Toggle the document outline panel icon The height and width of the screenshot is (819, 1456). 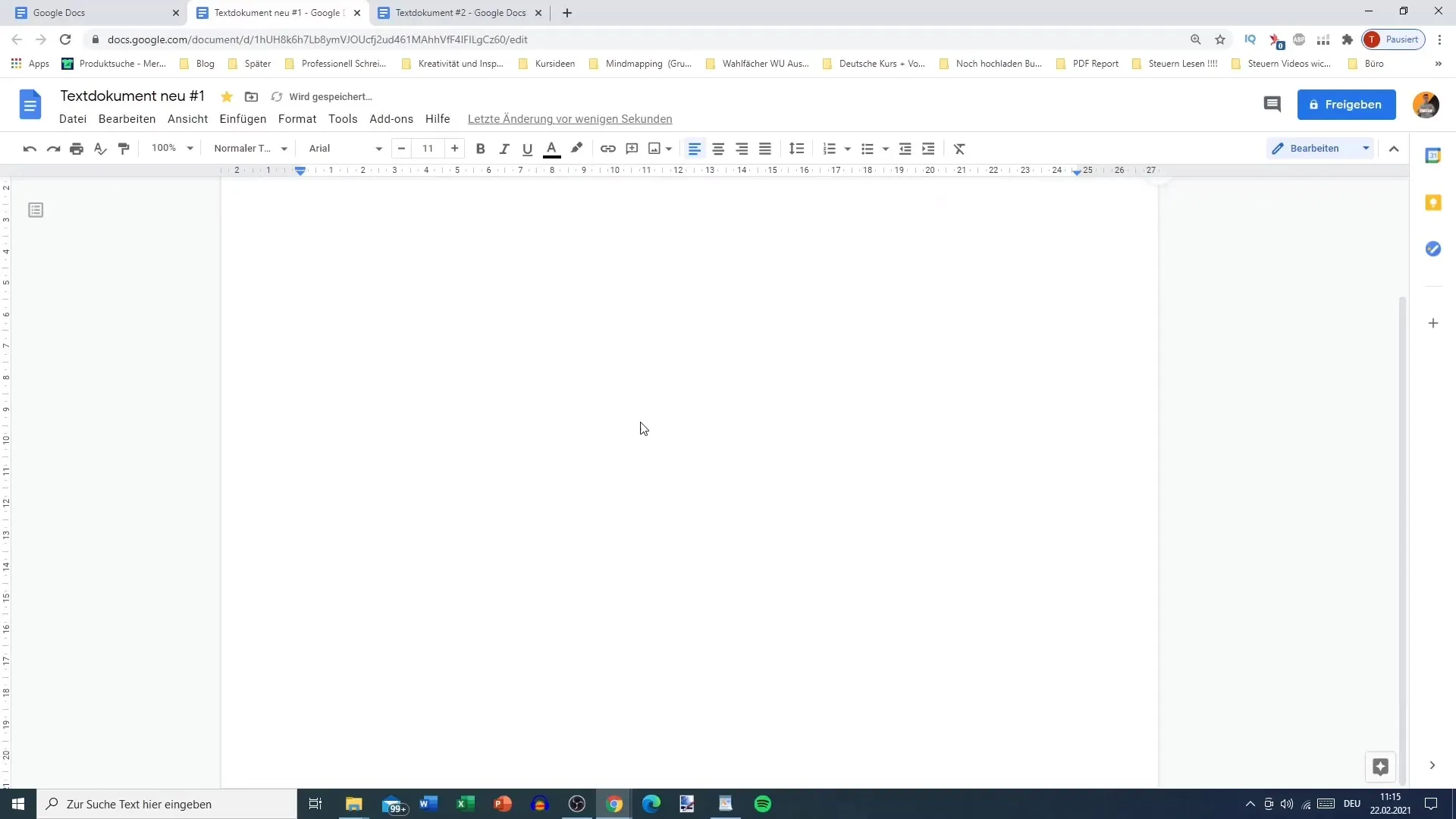coord(36,210)
